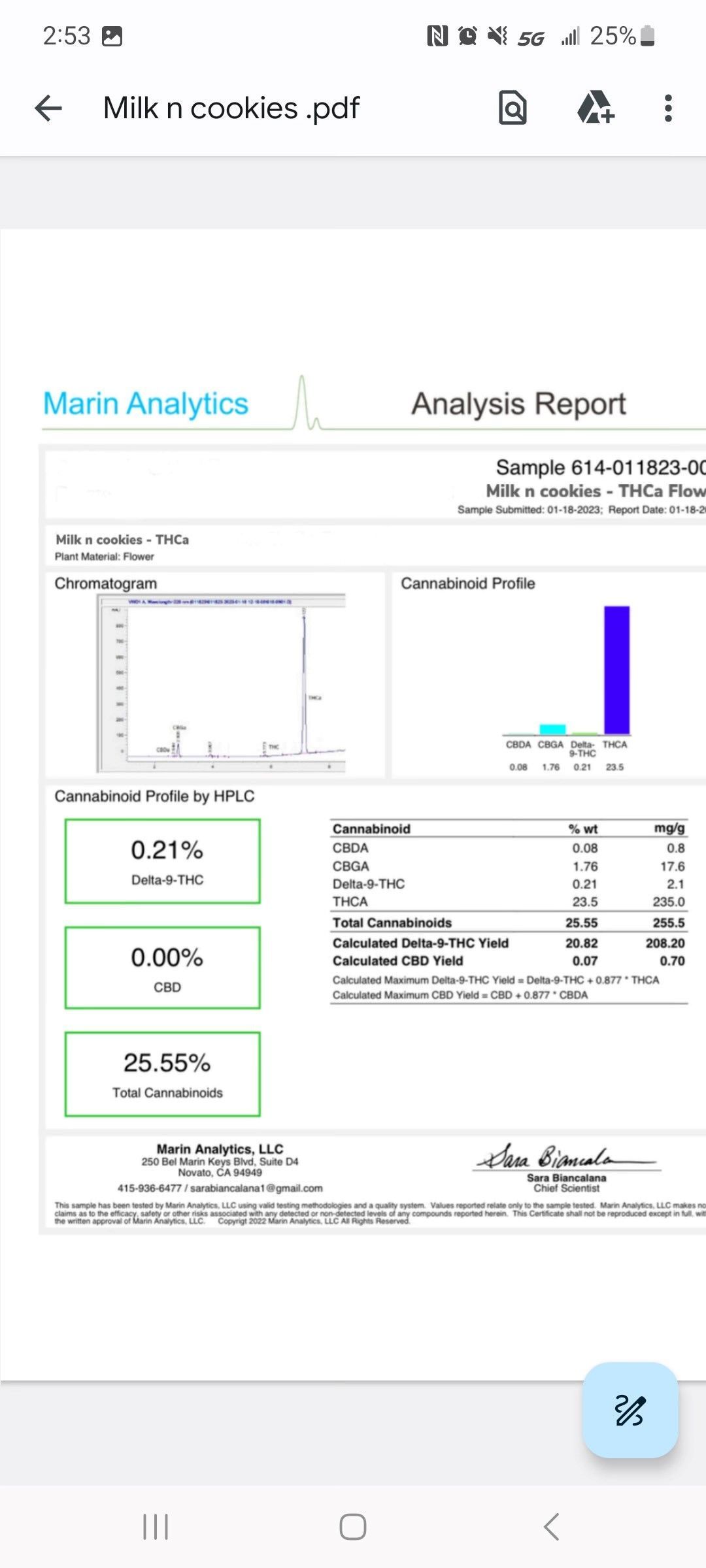Tap the 0.00% CBD box
This screenshot has height=1568, width=706.
[x=163, y=968]
